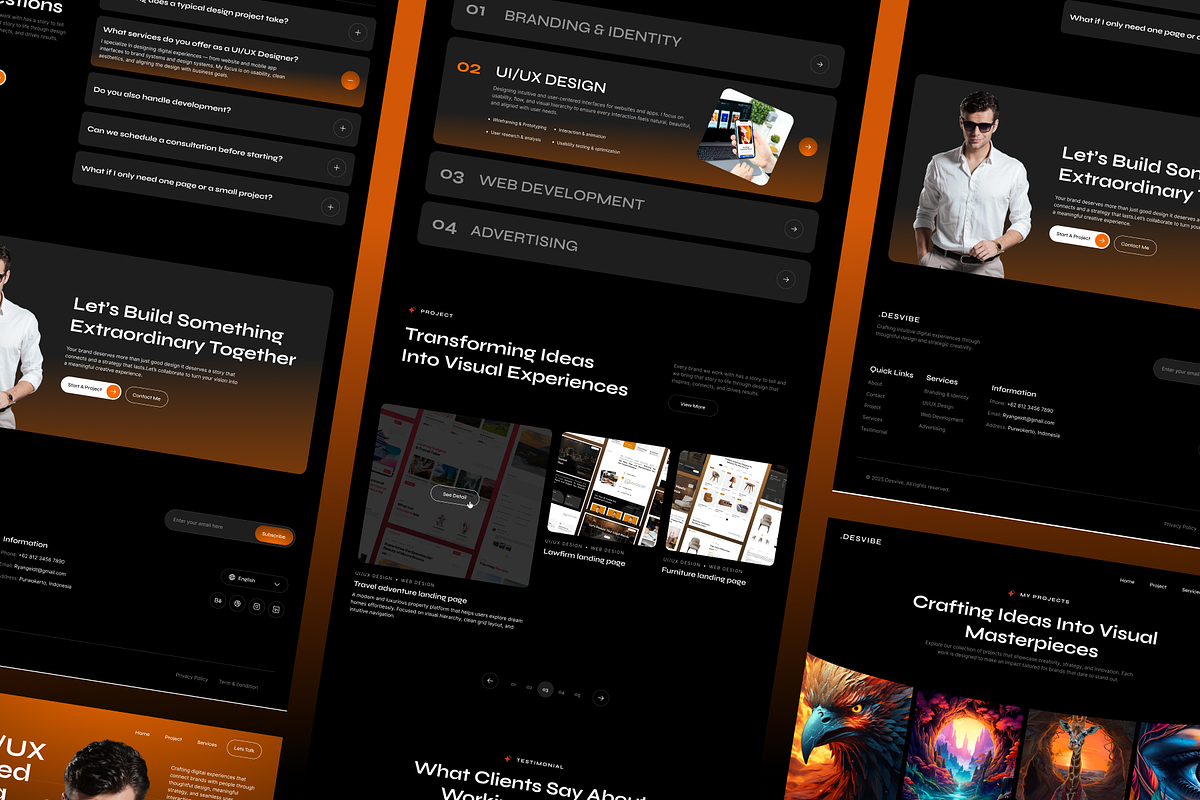Select pagination page 05
Screen dimensions: 1200x800
577,694
